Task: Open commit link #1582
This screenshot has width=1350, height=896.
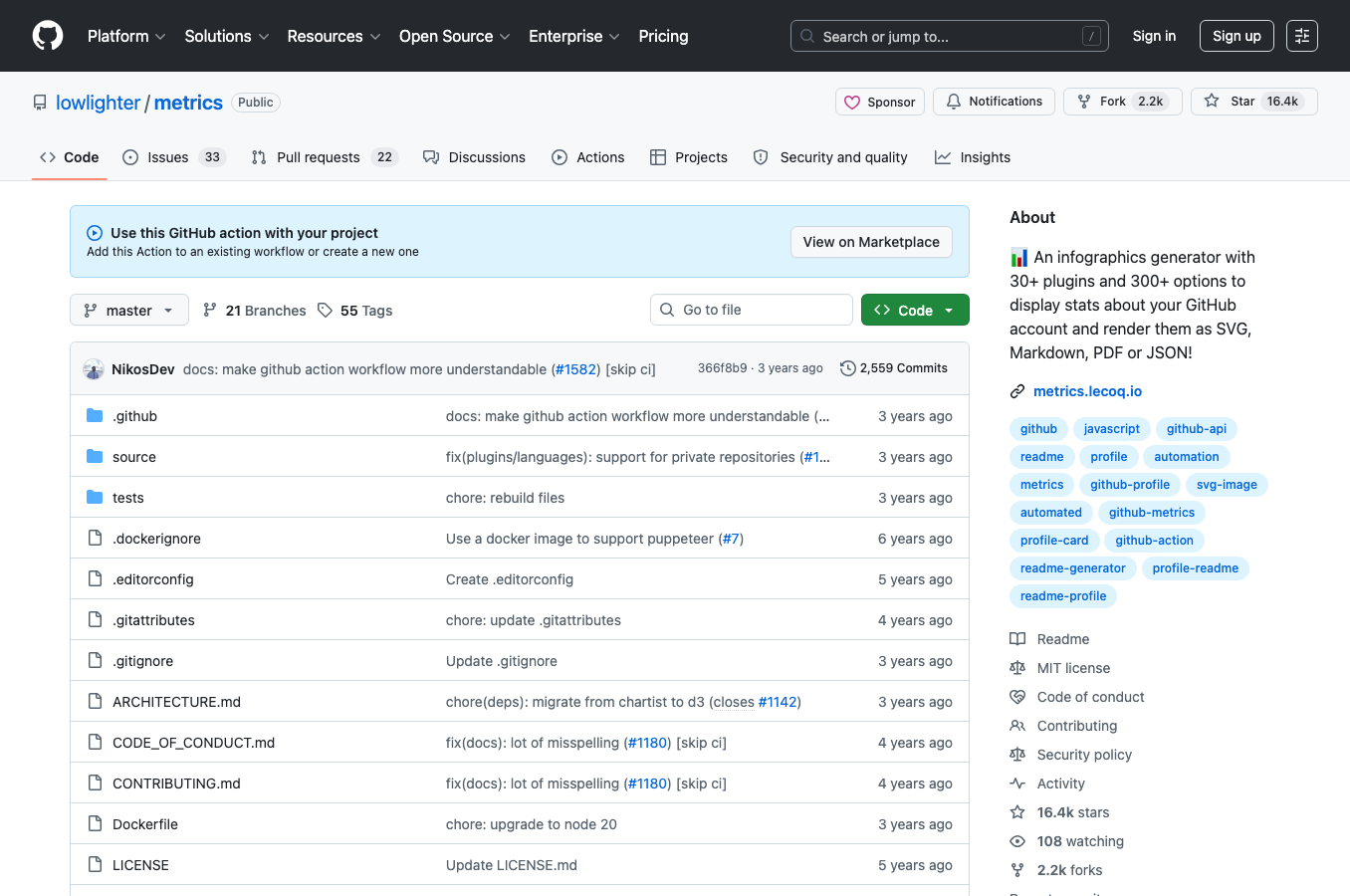Action: pos(575,369)
